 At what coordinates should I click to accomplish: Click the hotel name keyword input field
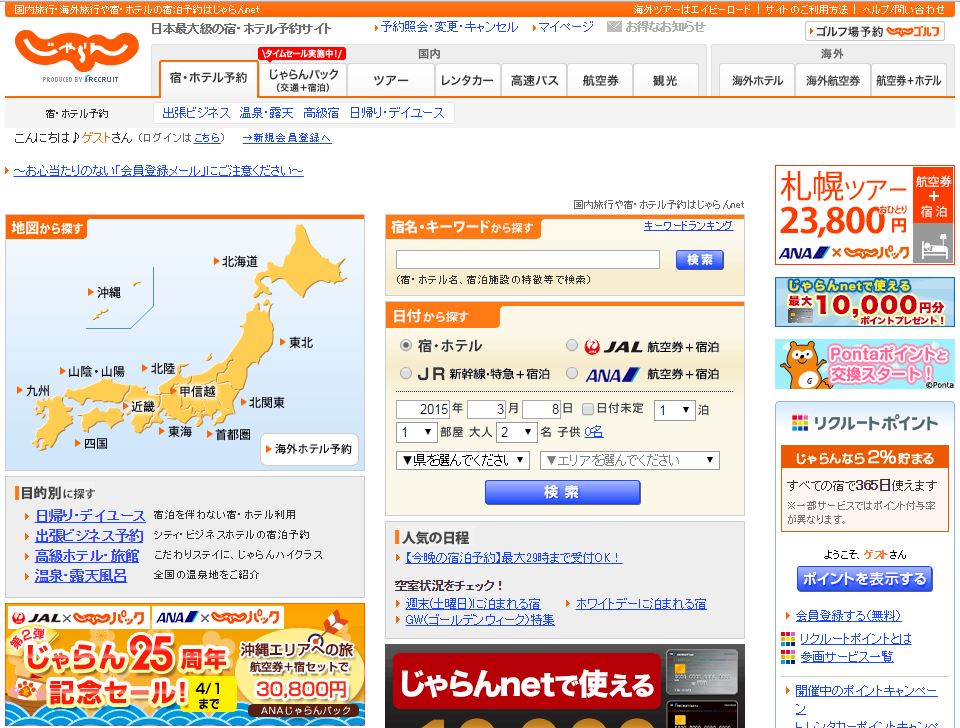528,260
